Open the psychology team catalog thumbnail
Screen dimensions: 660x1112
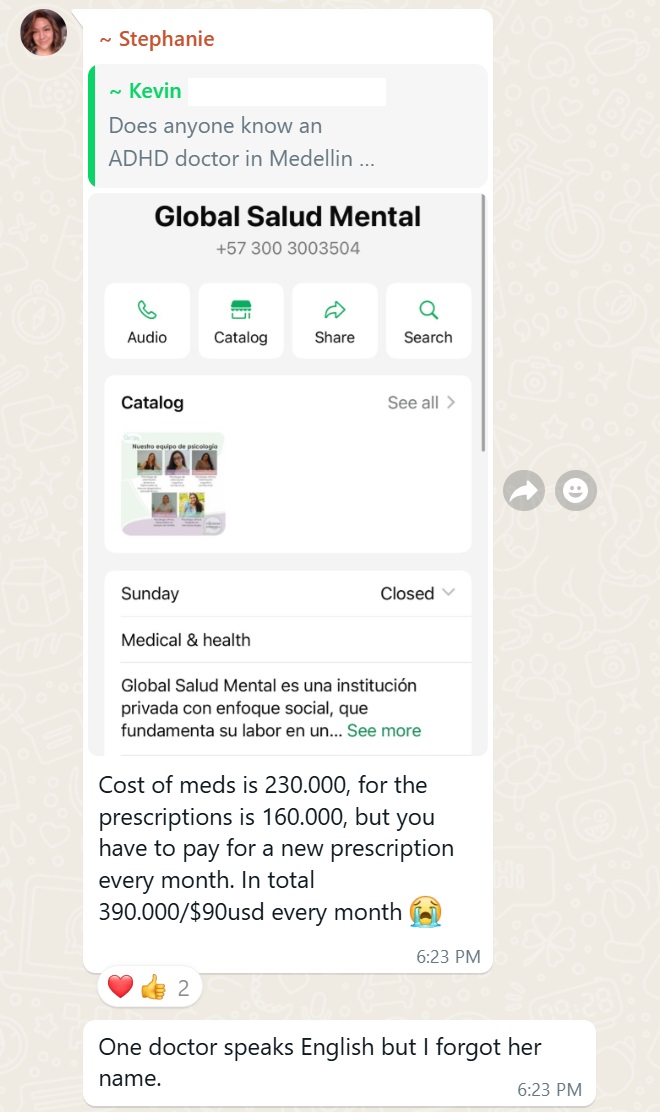coord(173,484)
